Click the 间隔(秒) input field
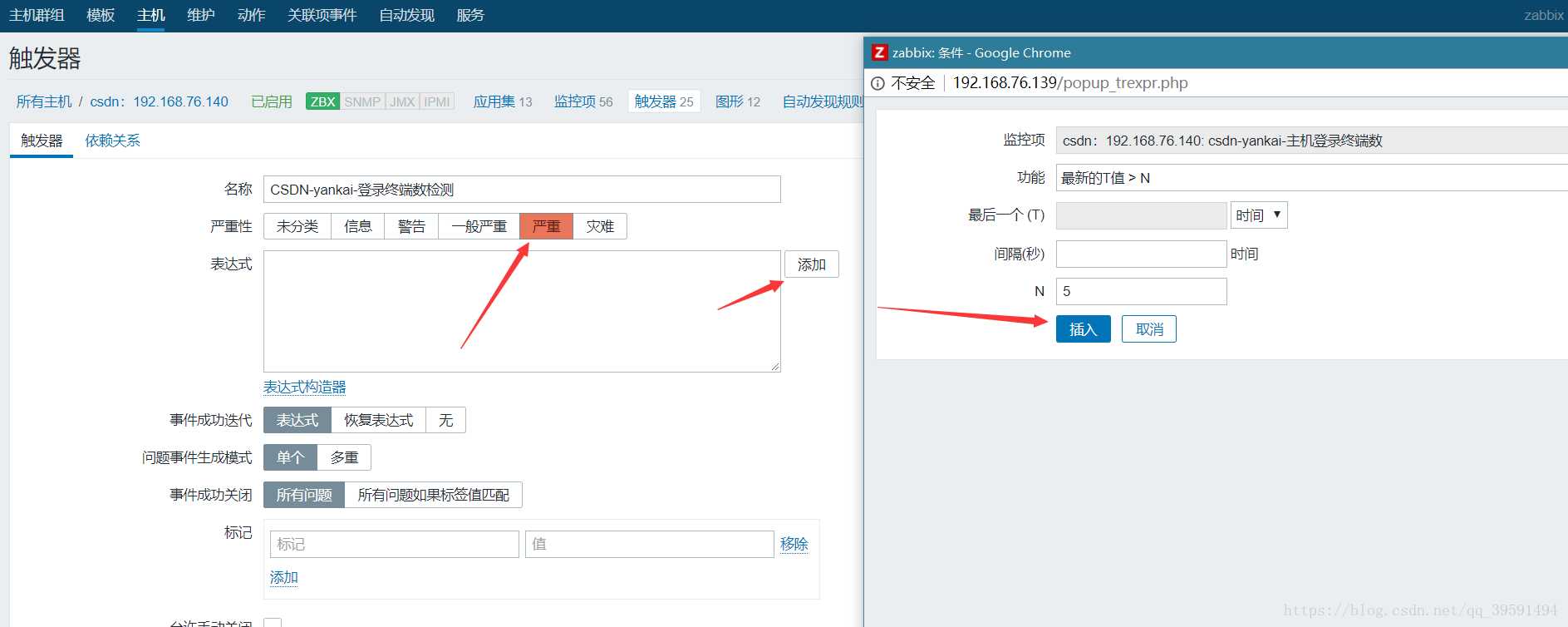 coord(1142,254)
